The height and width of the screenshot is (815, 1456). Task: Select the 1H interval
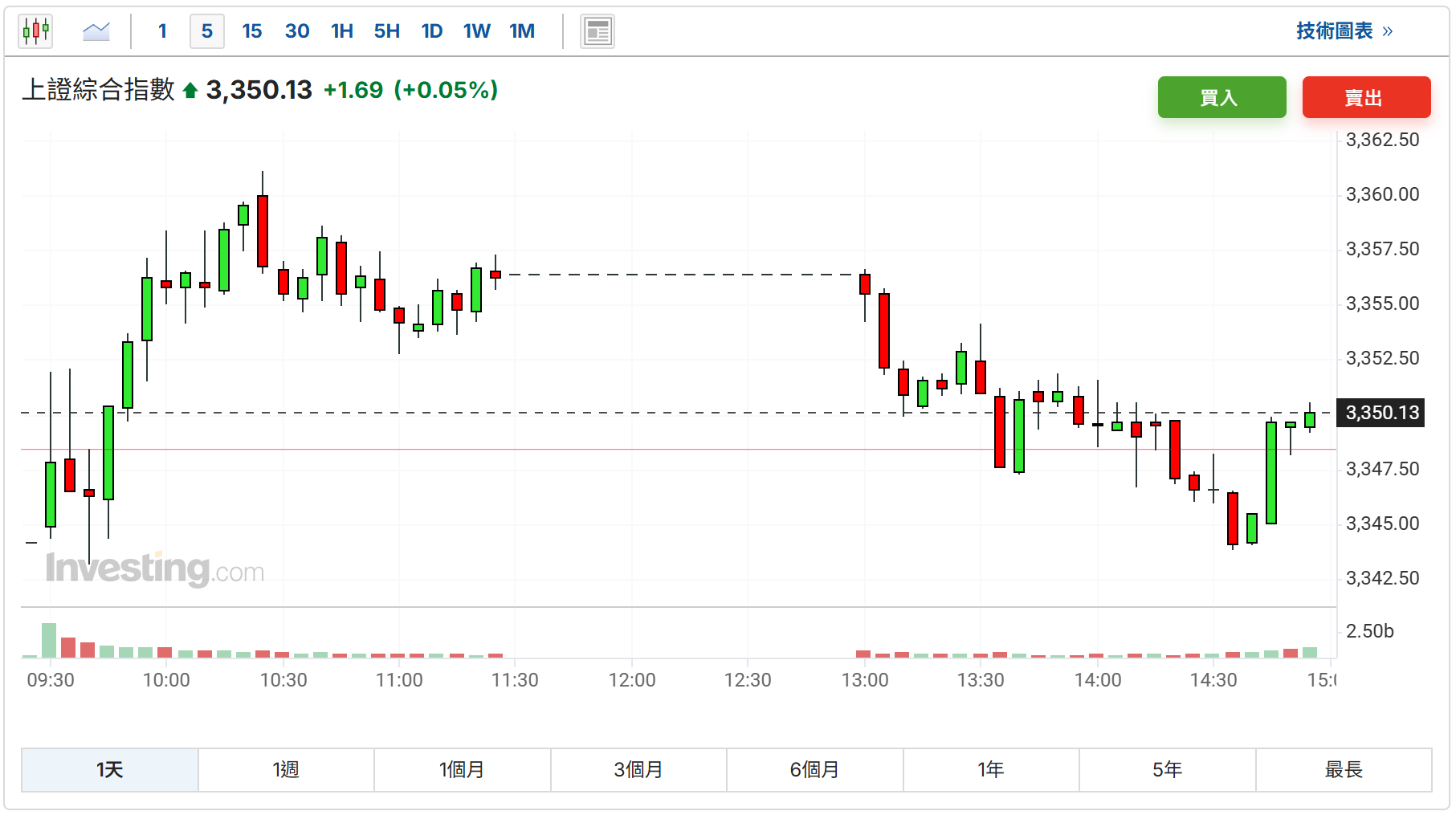[x=342, y=31]
